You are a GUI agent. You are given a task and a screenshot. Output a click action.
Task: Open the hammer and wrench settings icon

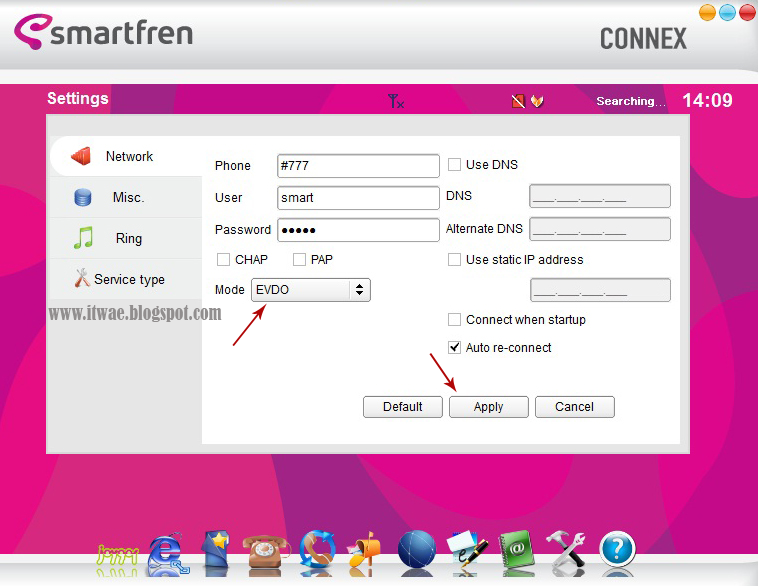566,549
